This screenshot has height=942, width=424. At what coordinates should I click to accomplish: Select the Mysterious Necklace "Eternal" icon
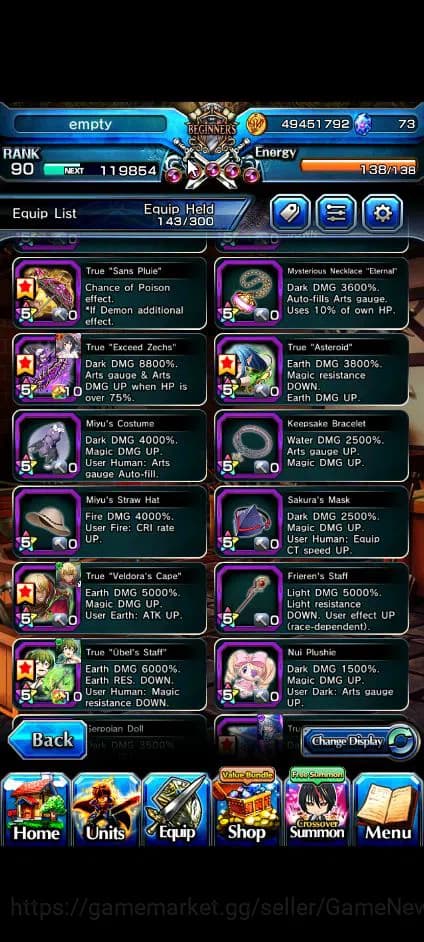tap(249, 294)
